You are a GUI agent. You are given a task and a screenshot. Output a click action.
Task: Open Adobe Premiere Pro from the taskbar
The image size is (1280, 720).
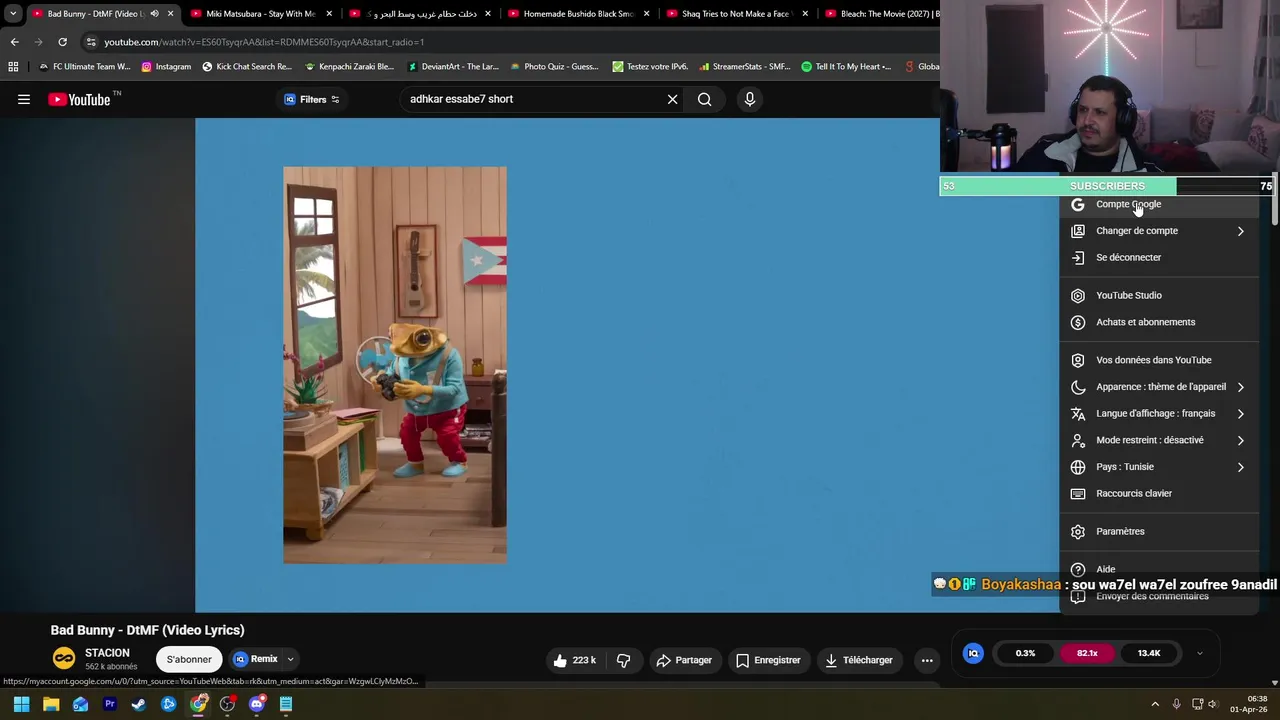point(110,704)
